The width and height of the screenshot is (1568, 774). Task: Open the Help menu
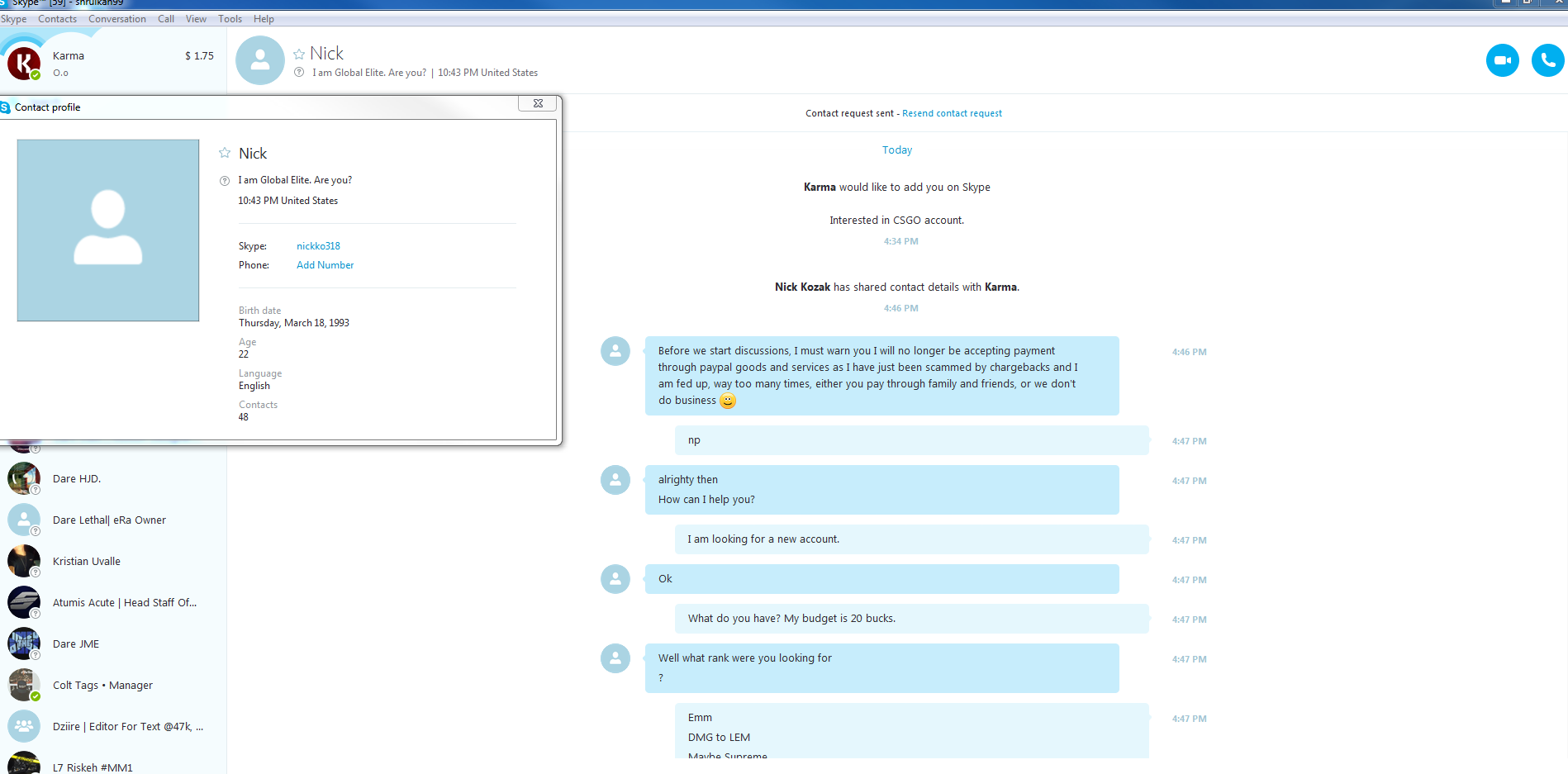point(264,19)
